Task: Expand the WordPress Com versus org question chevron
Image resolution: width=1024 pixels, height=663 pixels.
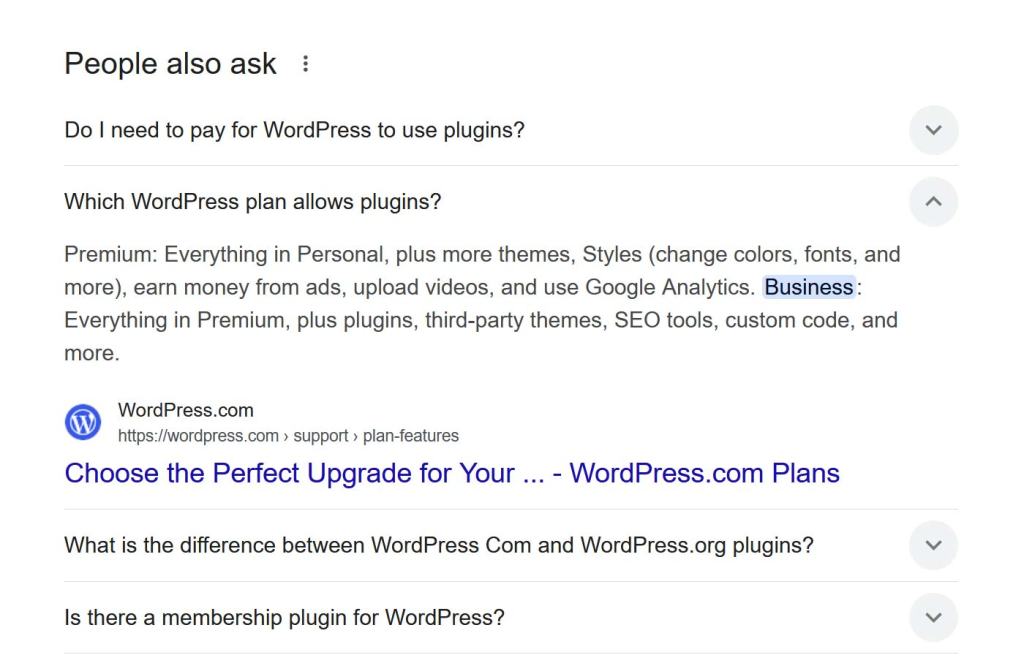Action: [933, 545]
